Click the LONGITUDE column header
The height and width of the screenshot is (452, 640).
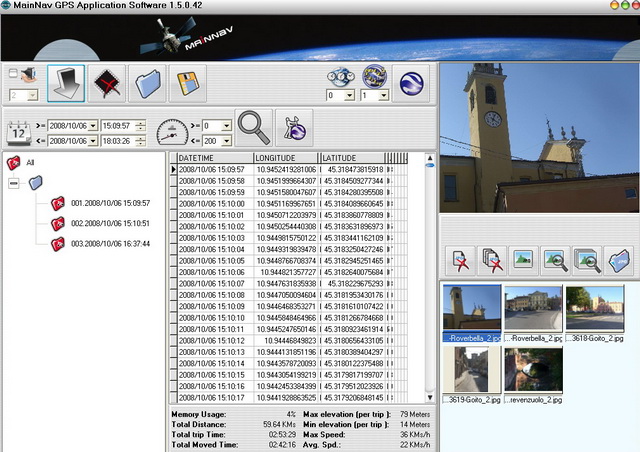tap(284, 158)
